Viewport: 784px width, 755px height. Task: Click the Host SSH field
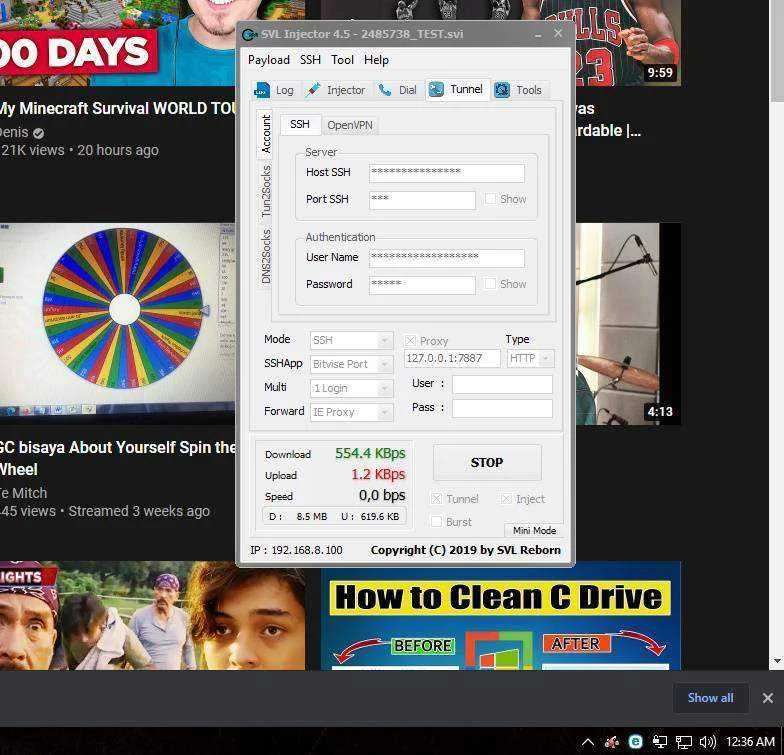coord(446,172)
